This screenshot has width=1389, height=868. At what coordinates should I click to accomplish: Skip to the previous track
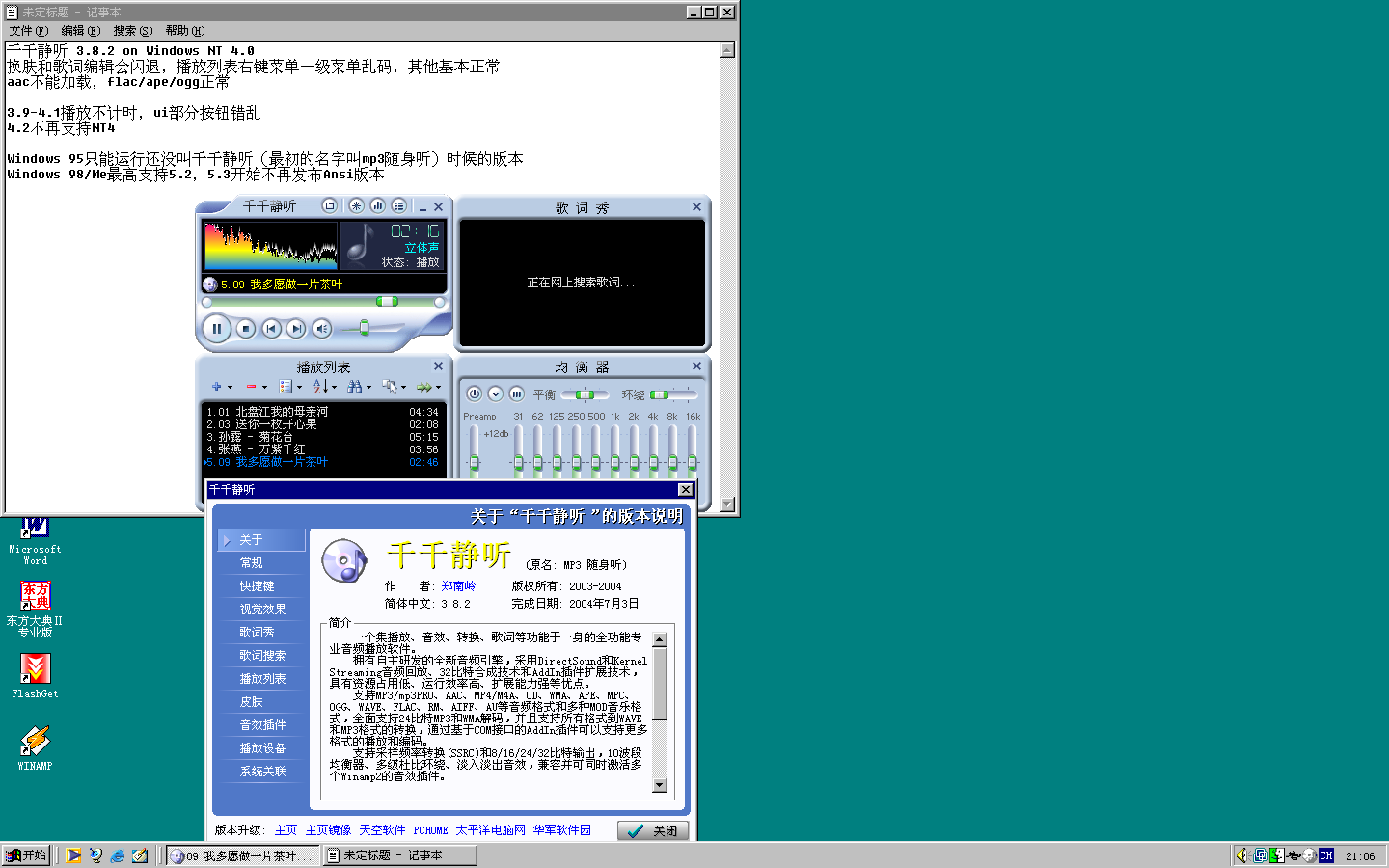pos(272,329)
